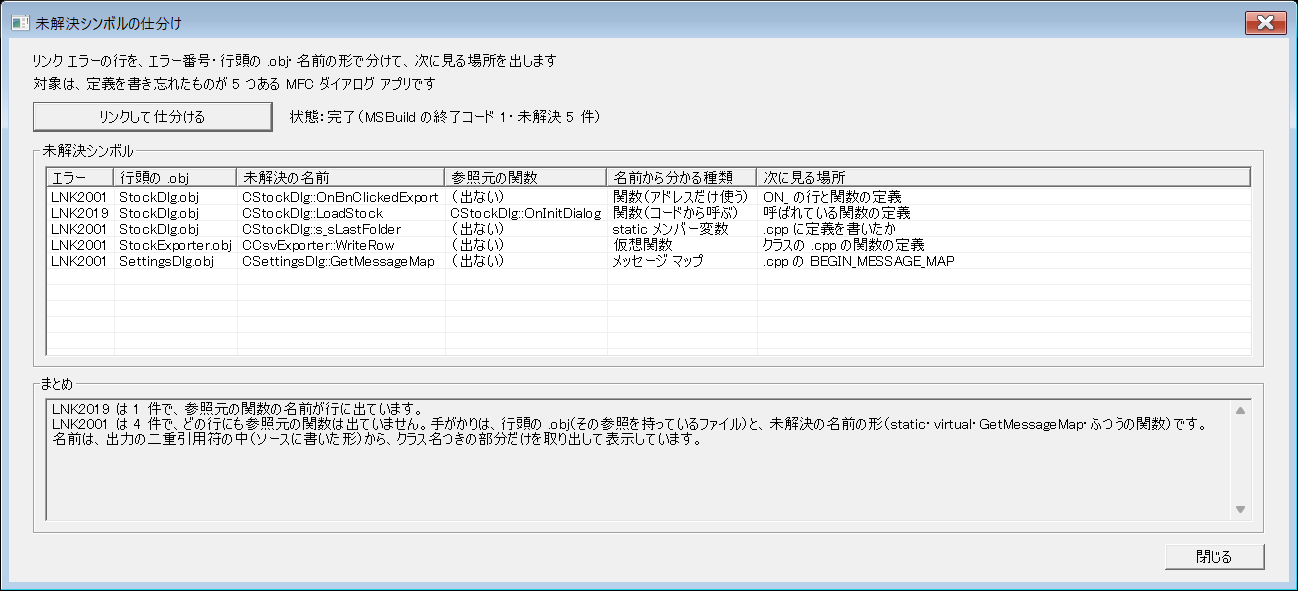Click the summary scrollbar down arrow
The height and width of the screenshot is (591, 1298).
pos(1240,510)
